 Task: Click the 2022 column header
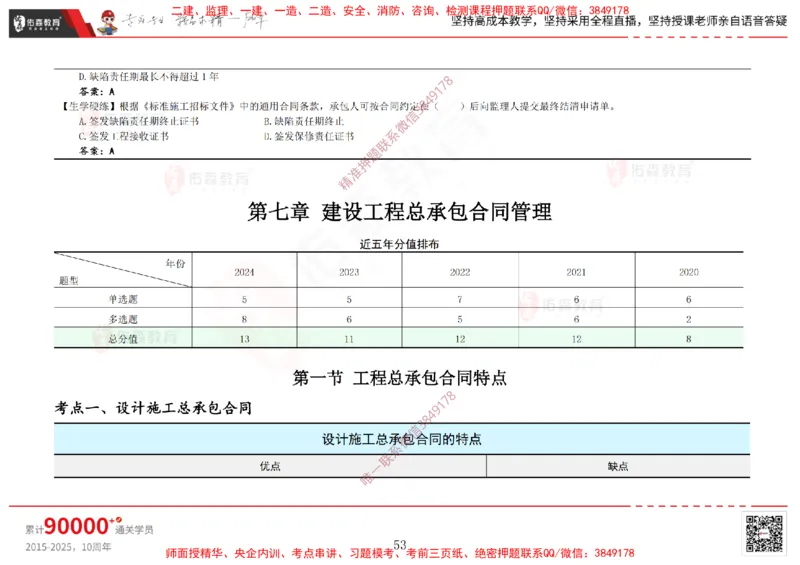460,272
